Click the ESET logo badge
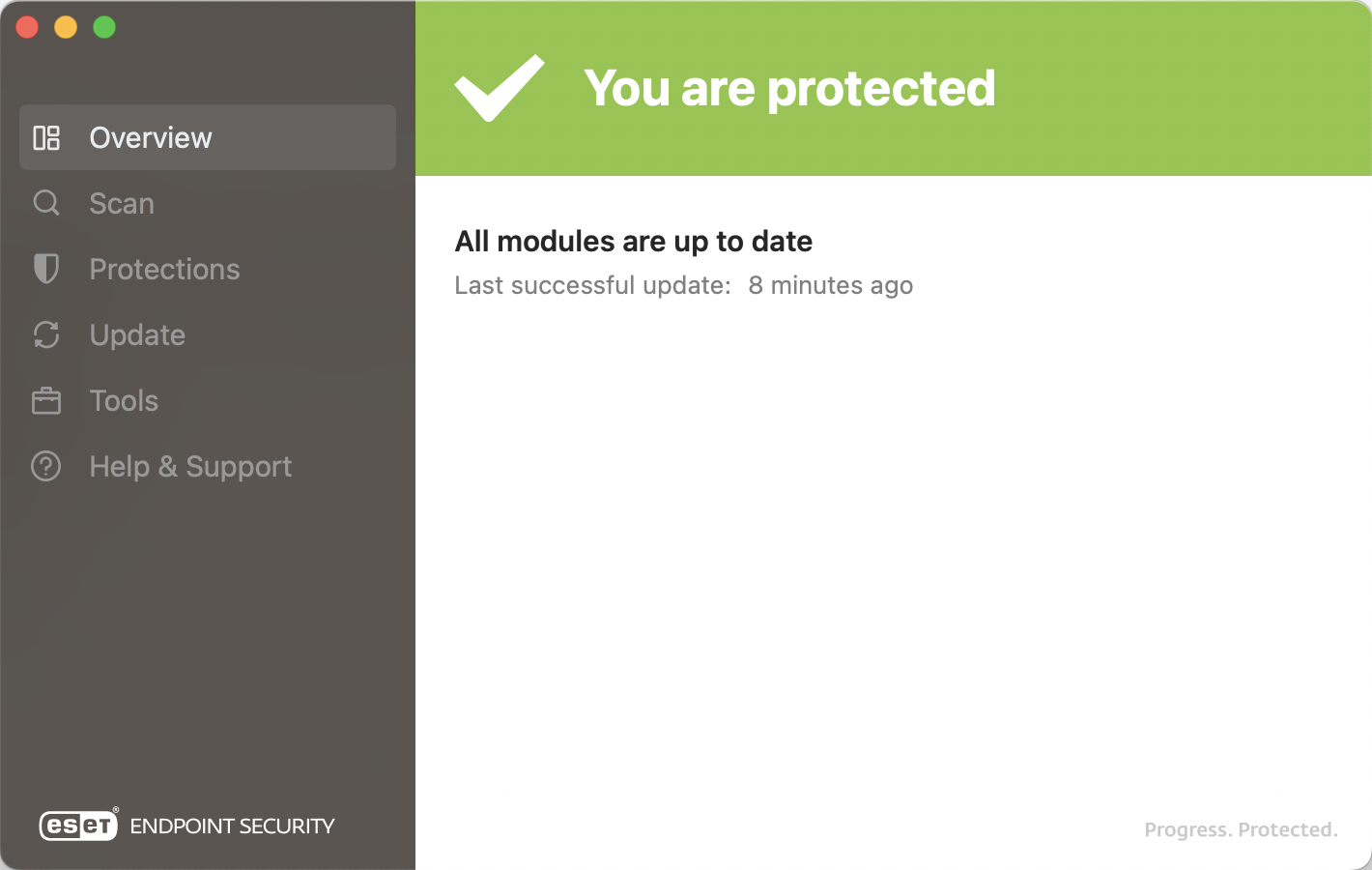1372x870 pixels. point(78,826)
